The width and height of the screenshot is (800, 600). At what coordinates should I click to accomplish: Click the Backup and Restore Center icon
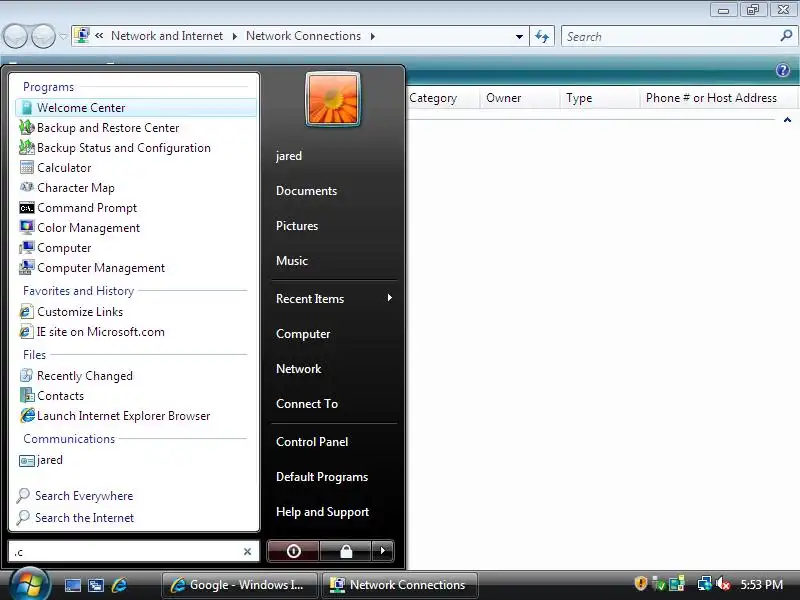click(x=27, y=127)
